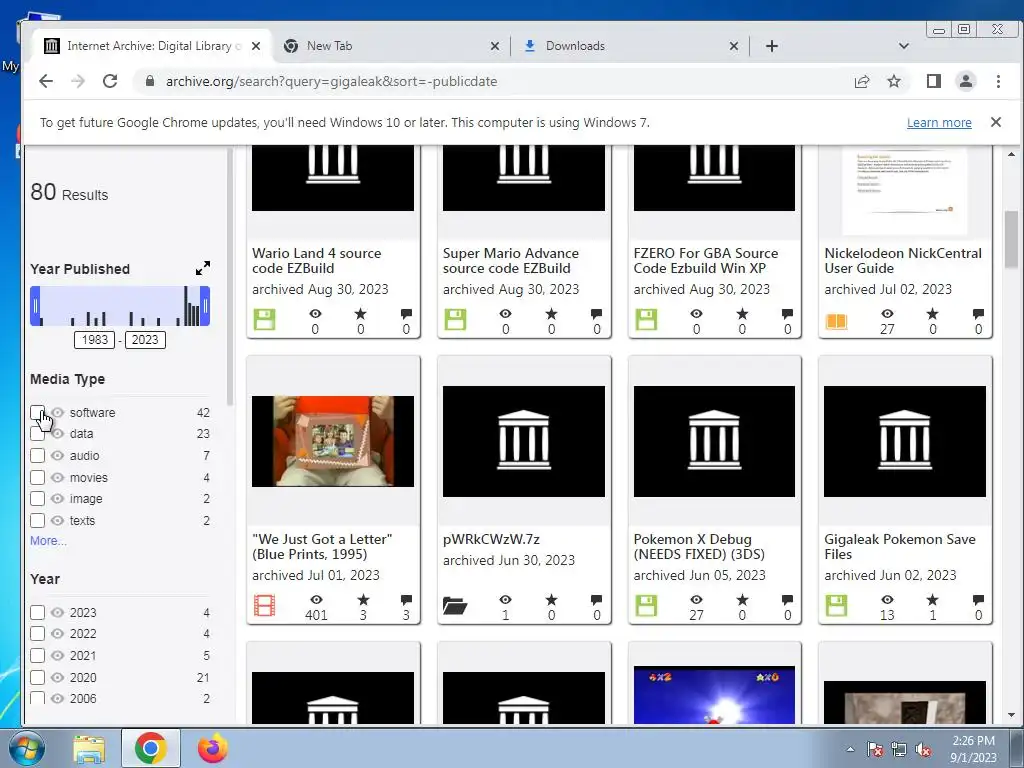Open Nickelodeon NickCentral User Guide title
This screenshot has height=768, width=1024.
[x=903, y=261]
